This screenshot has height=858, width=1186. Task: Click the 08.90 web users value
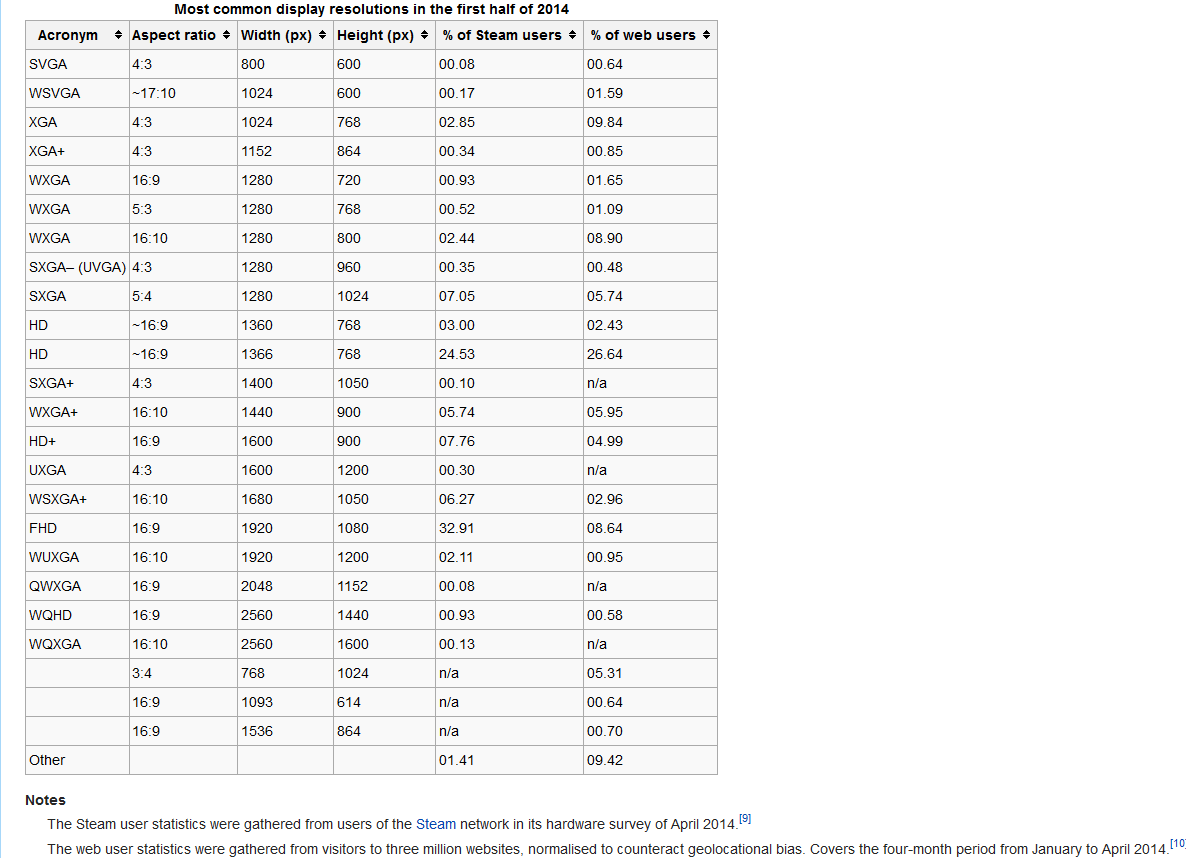[x=650, y=238]
